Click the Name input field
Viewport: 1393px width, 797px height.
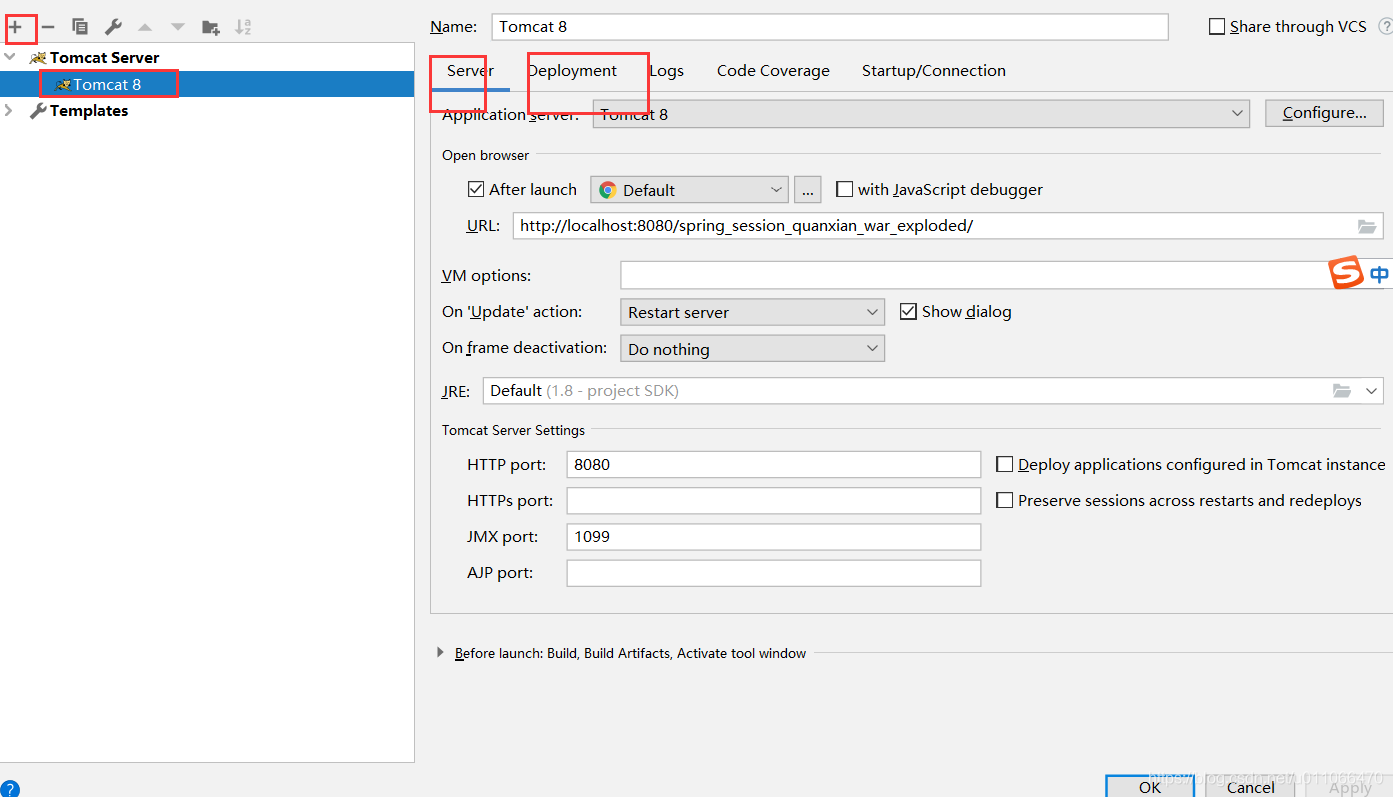click(830, 27)
